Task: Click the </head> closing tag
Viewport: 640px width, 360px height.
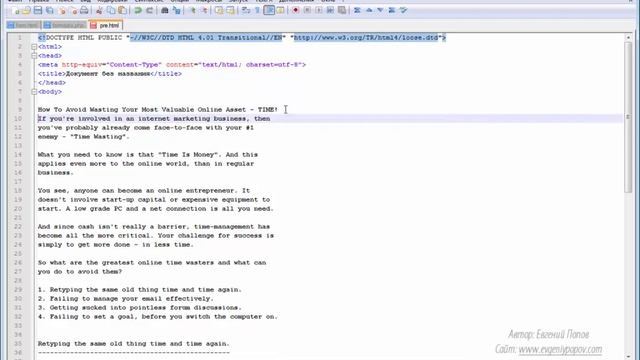Action: tap(52, 83)
